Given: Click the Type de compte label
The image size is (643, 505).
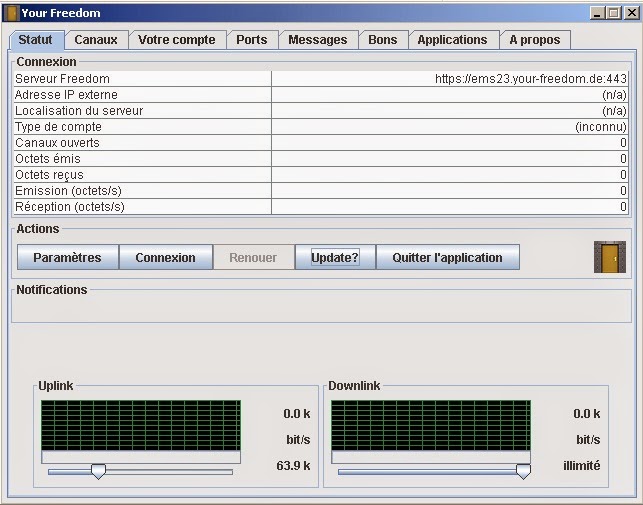Looking at the screenshot, I should coord(58,127).
